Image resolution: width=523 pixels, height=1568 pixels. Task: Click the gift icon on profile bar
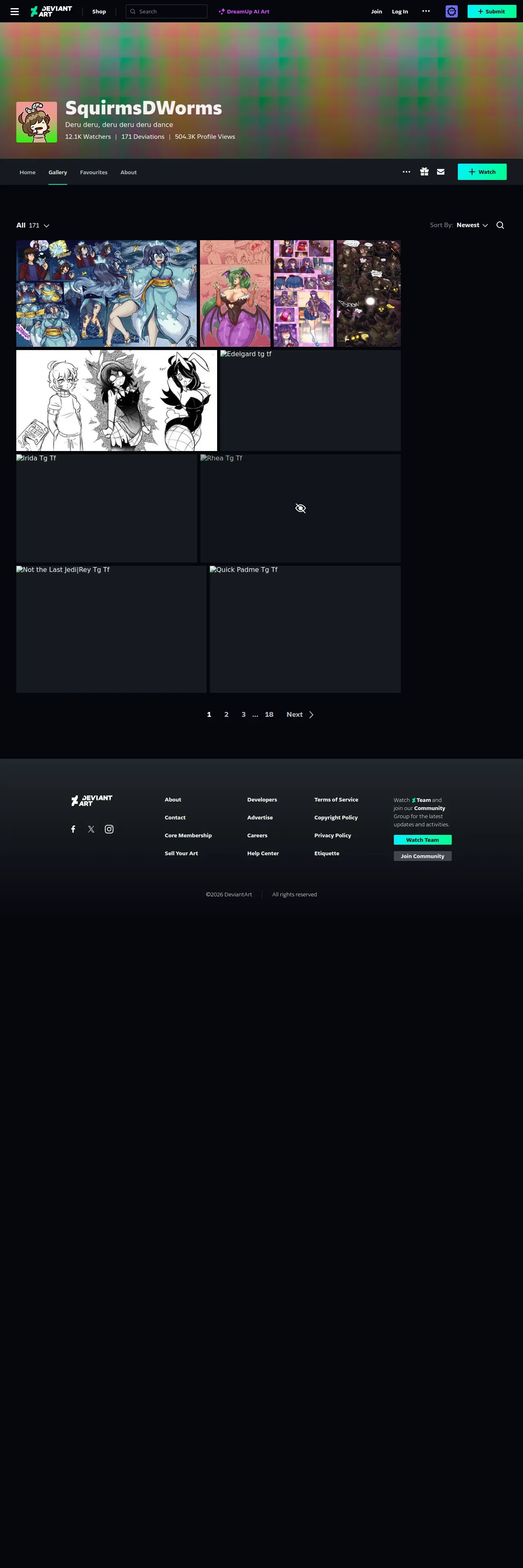(x=424, y=172)
